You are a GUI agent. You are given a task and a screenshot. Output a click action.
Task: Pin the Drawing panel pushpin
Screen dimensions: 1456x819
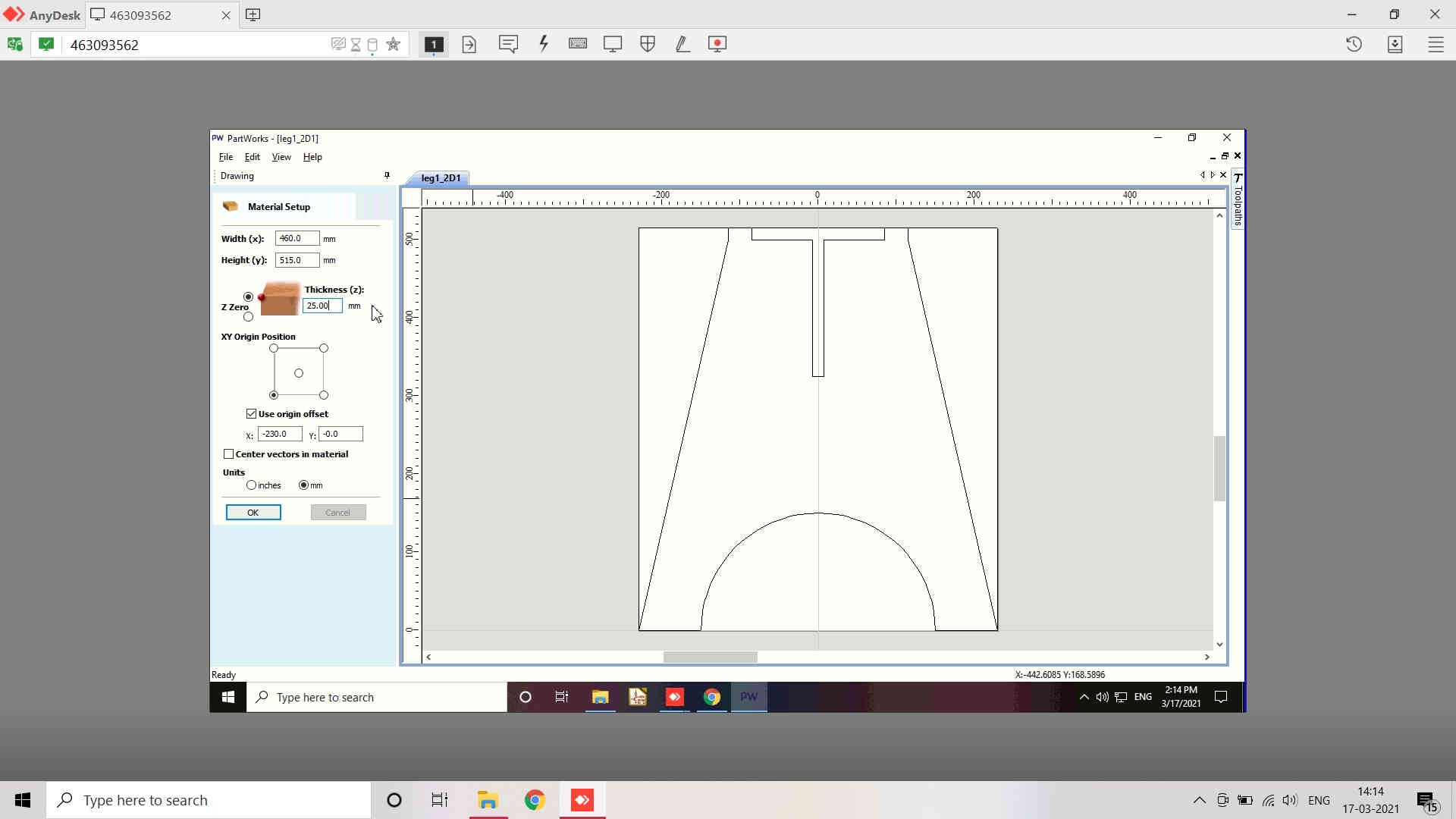pos(387,176)
